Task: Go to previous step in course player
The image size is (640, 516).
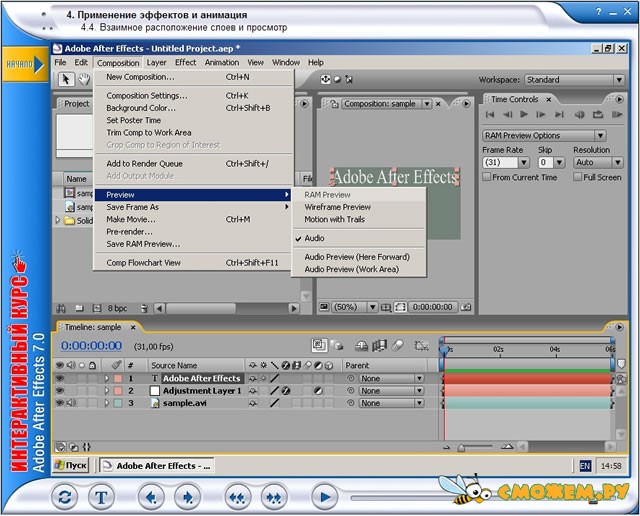Action: [x=151, y=497]
